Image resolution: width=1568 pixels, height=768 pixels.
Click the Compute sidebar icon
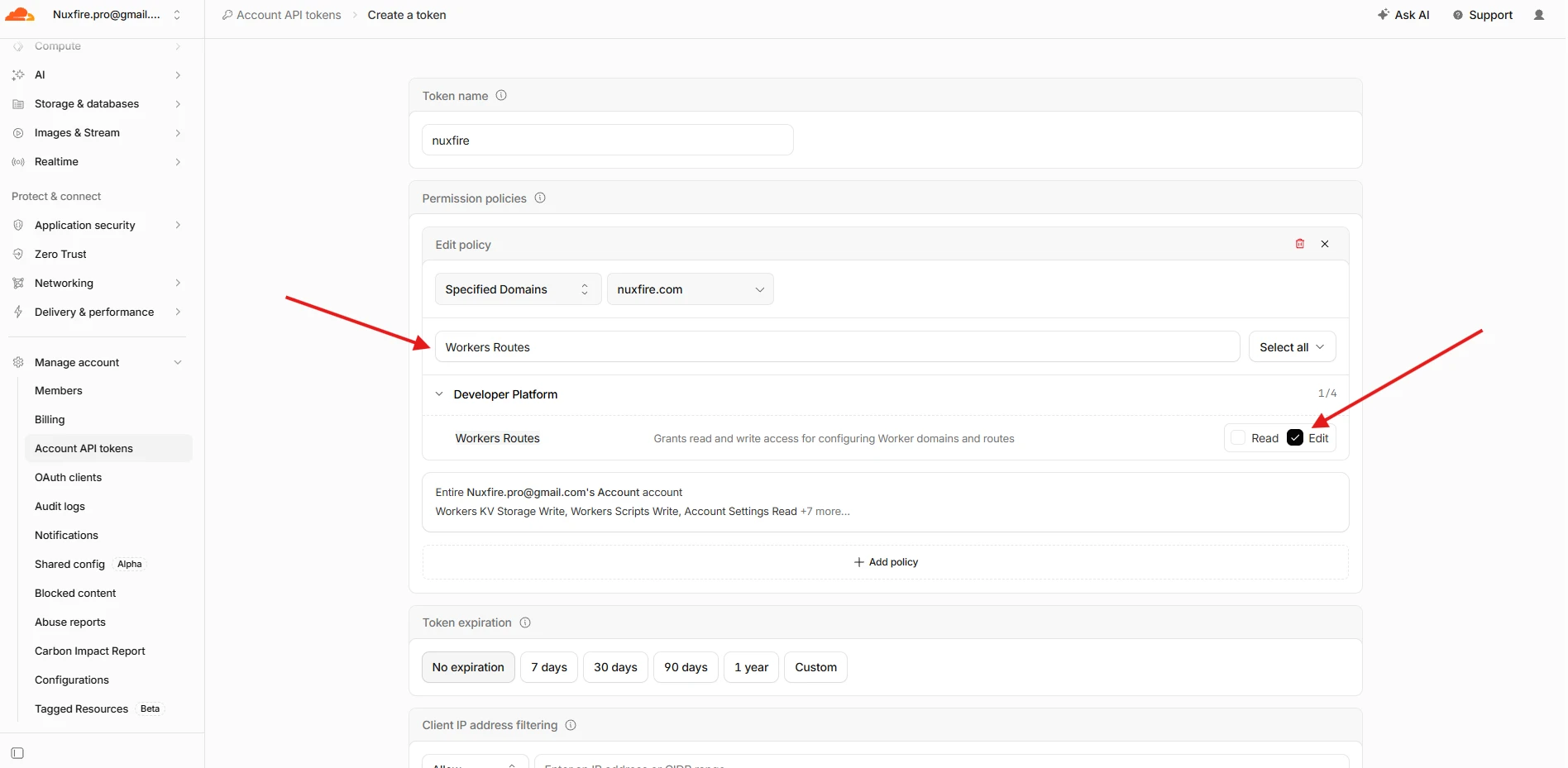[18, 46]
